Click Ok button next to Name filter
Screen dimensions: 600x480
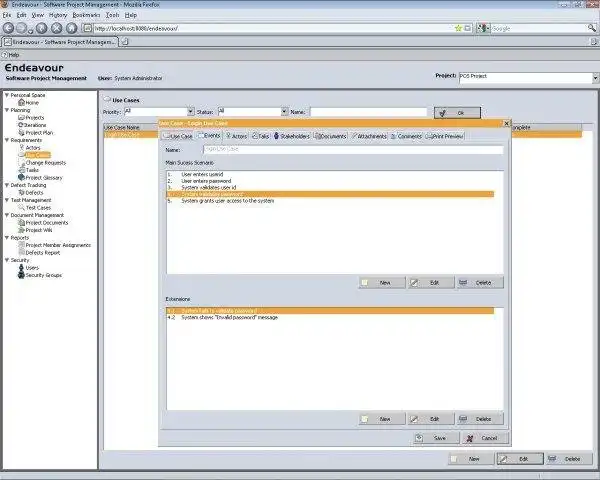click(x=457, y=113)
